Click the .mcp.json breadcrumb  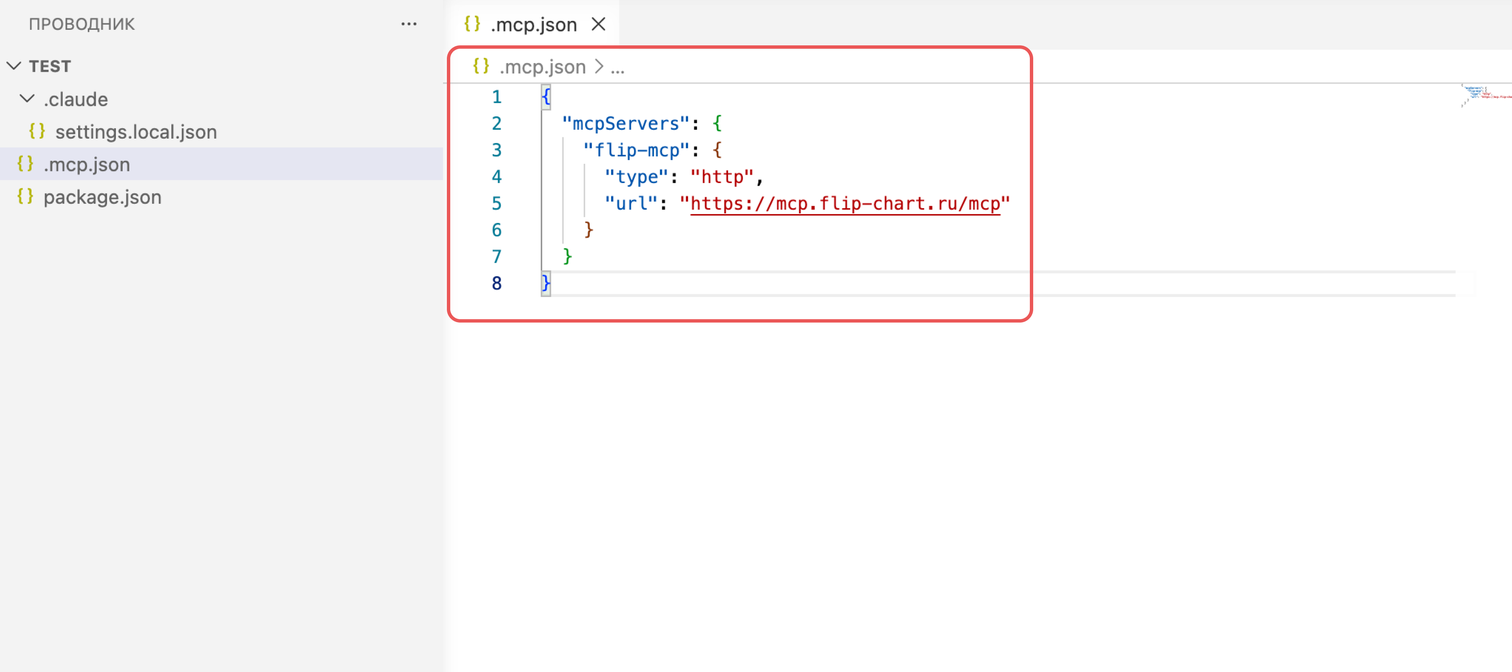(x=542, y=67)
